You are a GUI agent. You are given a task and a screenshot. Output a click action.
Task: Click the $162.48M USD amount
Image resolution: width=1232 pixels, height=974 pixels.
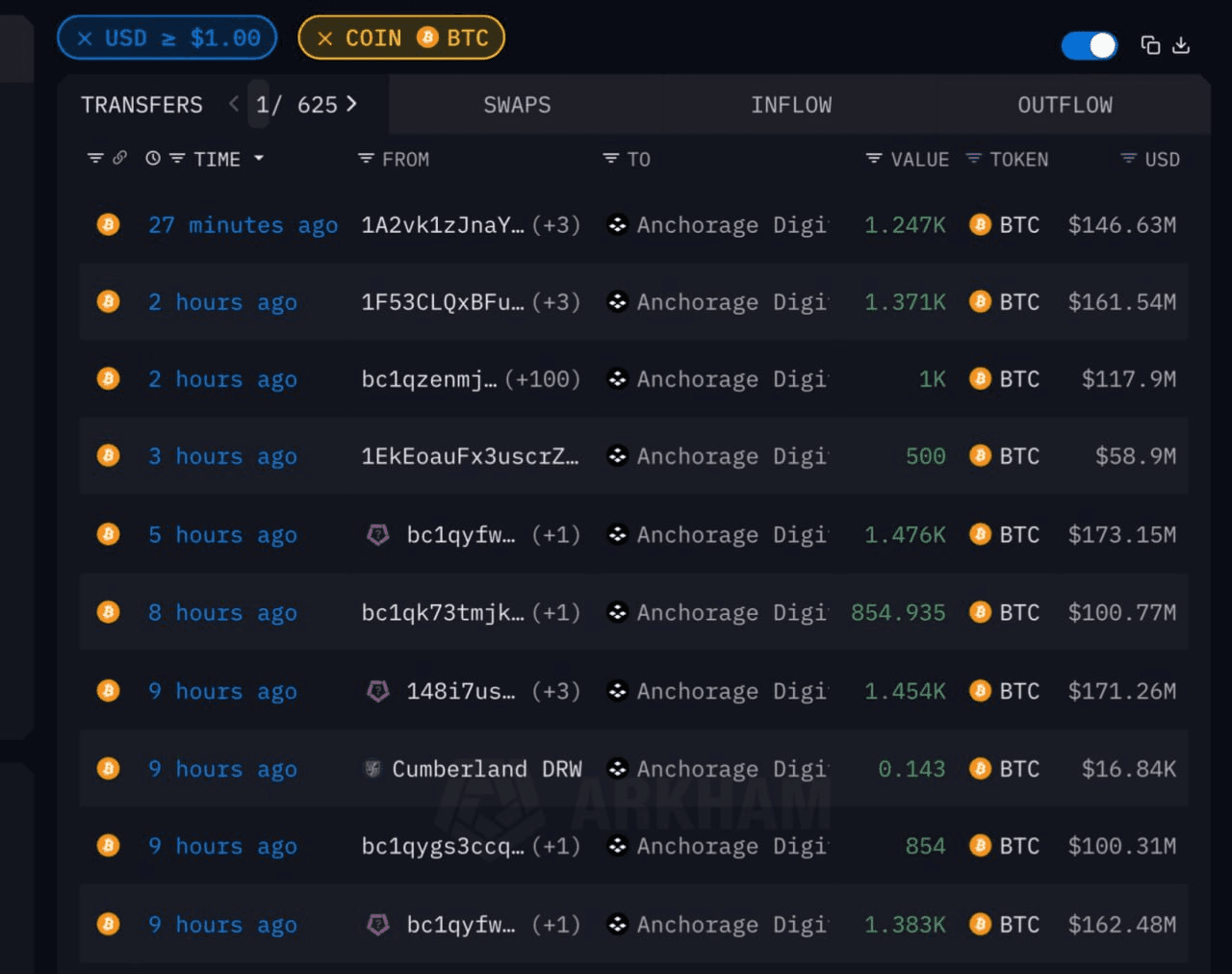point(1122,925)
